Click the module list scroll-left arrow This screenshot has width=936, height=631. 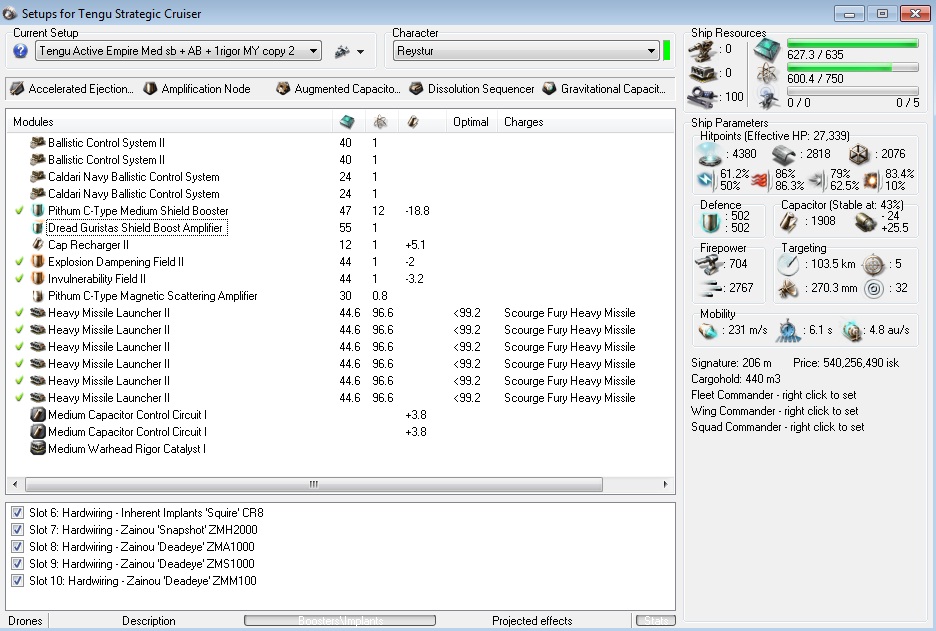(15, 484)
